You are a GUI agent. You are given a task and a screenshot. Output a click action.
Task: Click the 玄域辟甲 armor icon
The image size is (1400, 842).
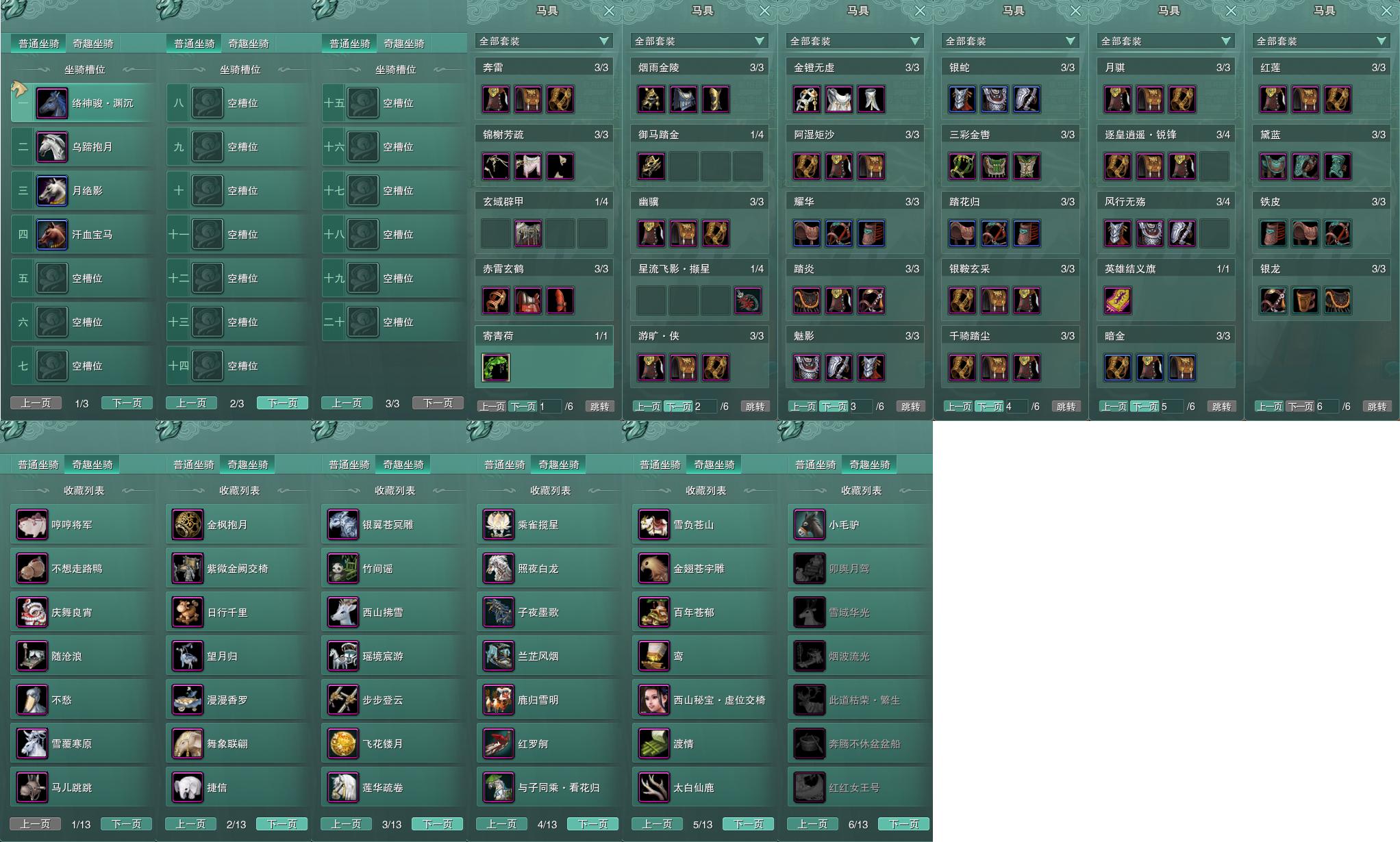click(x=528, y=233)
